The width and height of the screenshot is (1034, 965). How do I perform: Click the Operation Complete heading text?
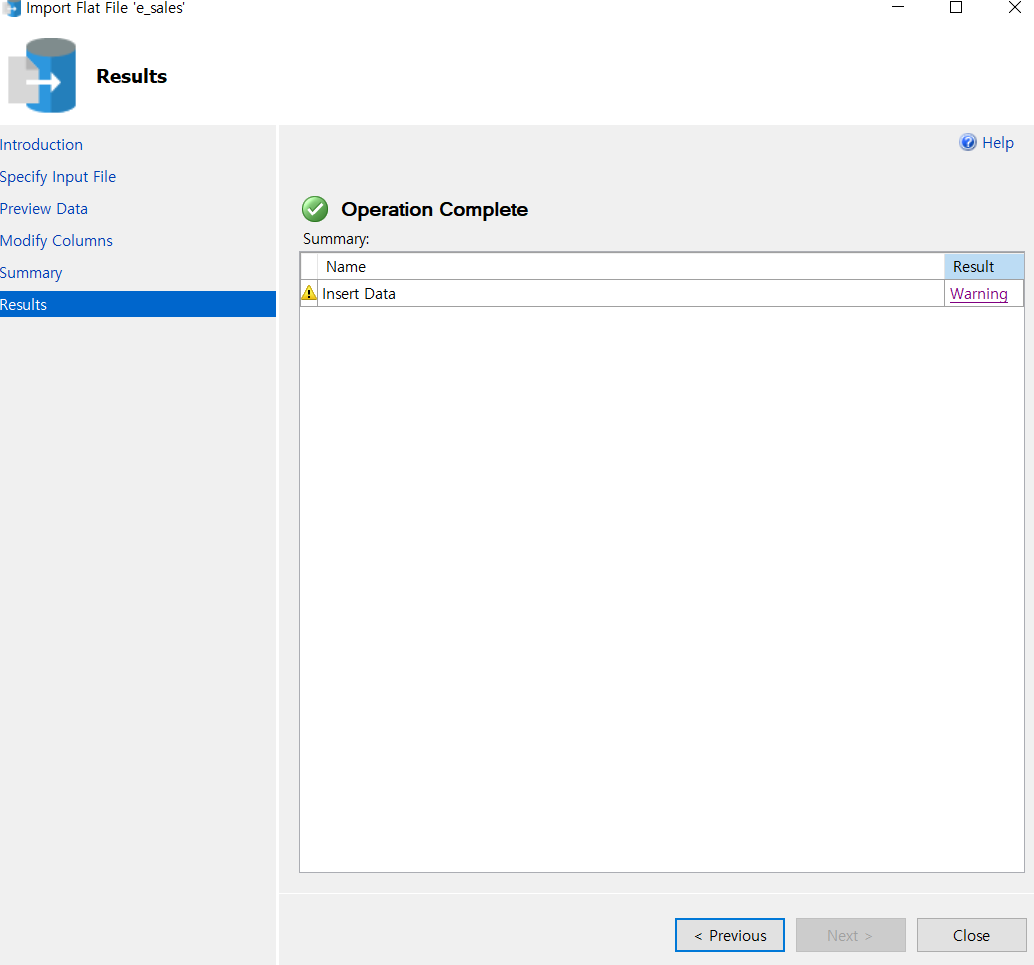(x=435, y=209)
